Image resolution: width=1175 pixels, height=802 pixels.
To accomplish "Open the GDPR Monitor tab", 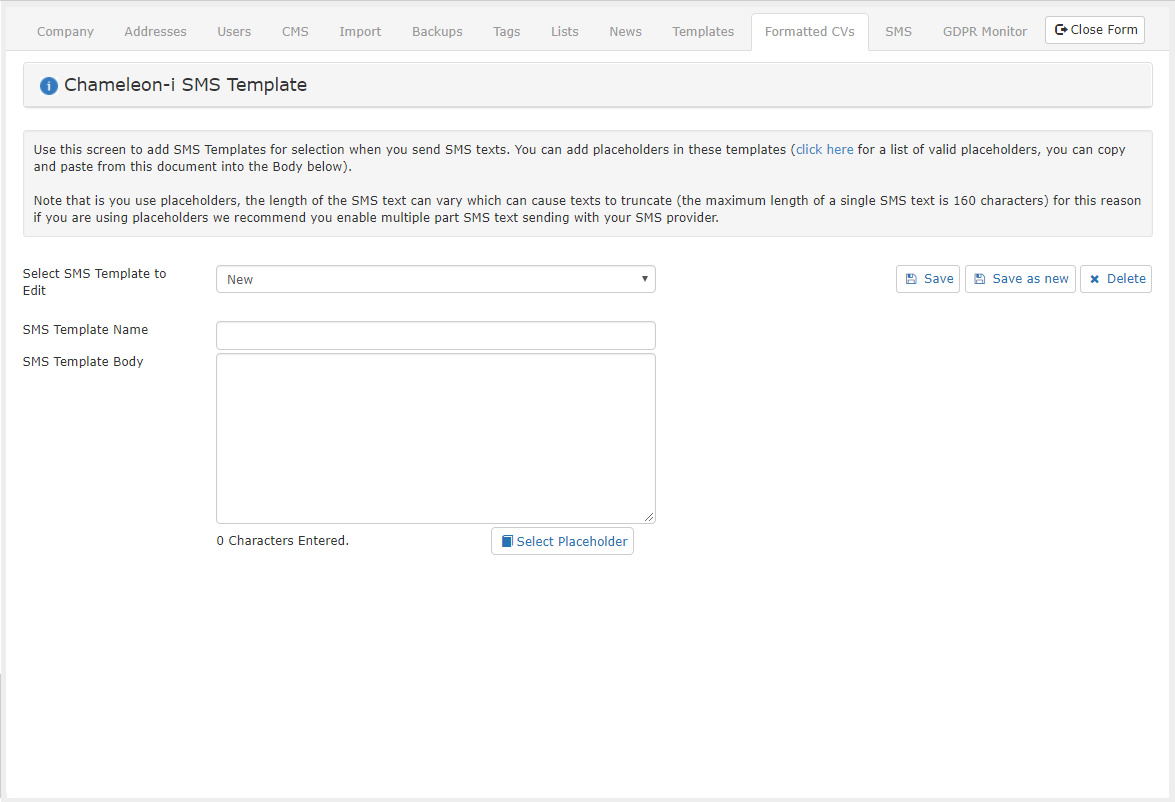I will [985, 31].
